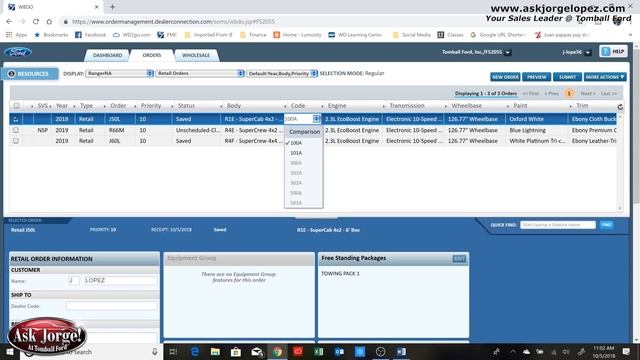Open the j-lope56 user menu
Screen dimensions: 640x360
tap(588, 52)
